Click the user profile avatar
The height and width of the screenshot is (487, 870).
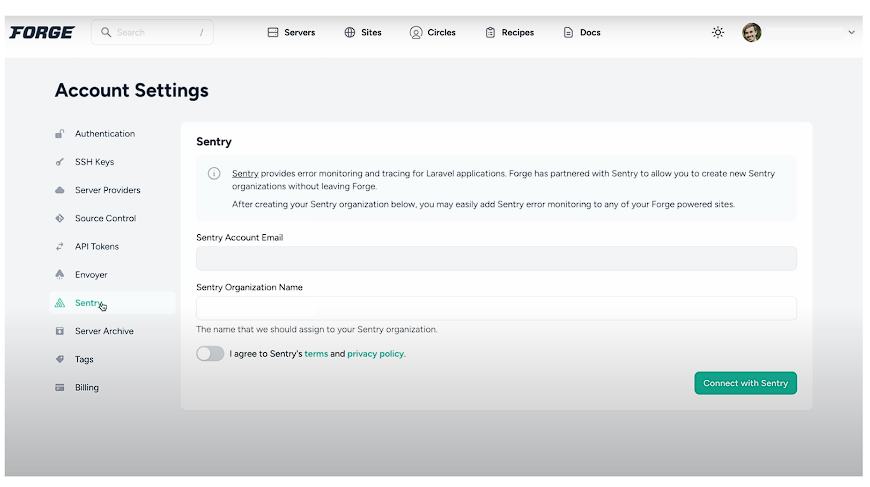pos(751,32)
